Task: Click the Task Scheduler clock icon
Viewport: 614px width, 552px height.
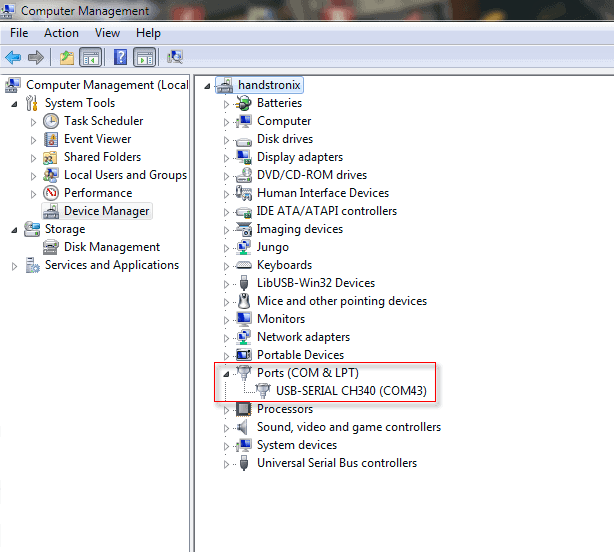Action: 51,121
